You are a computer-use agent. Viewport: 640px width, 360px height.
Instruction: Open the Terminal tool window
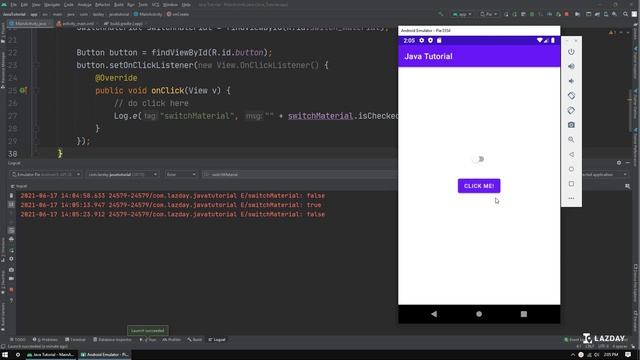(x=75, y=340)
